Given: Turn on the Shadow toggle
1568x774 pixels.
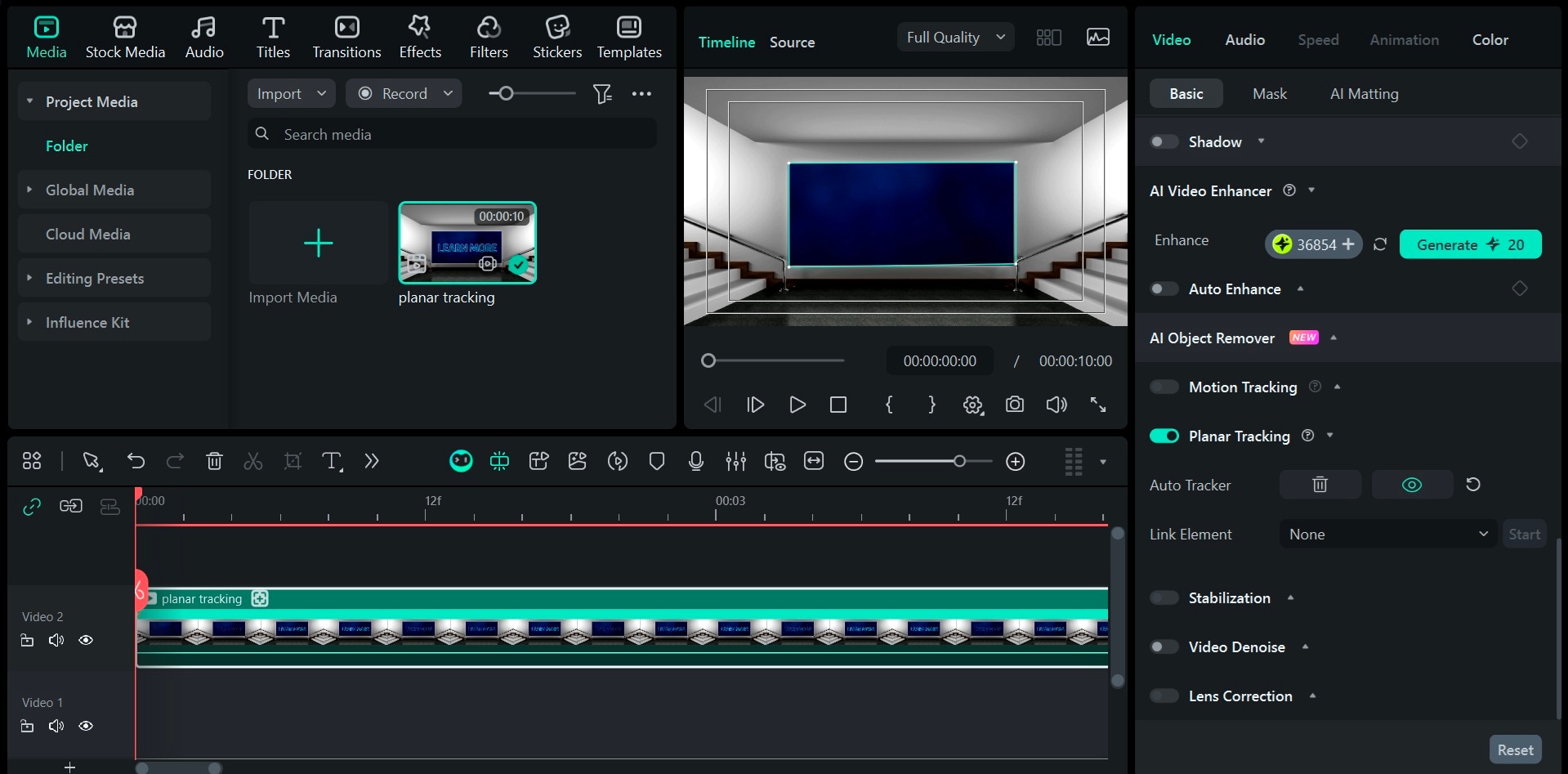Looking at the screenshot, I should coord(1164,141).
